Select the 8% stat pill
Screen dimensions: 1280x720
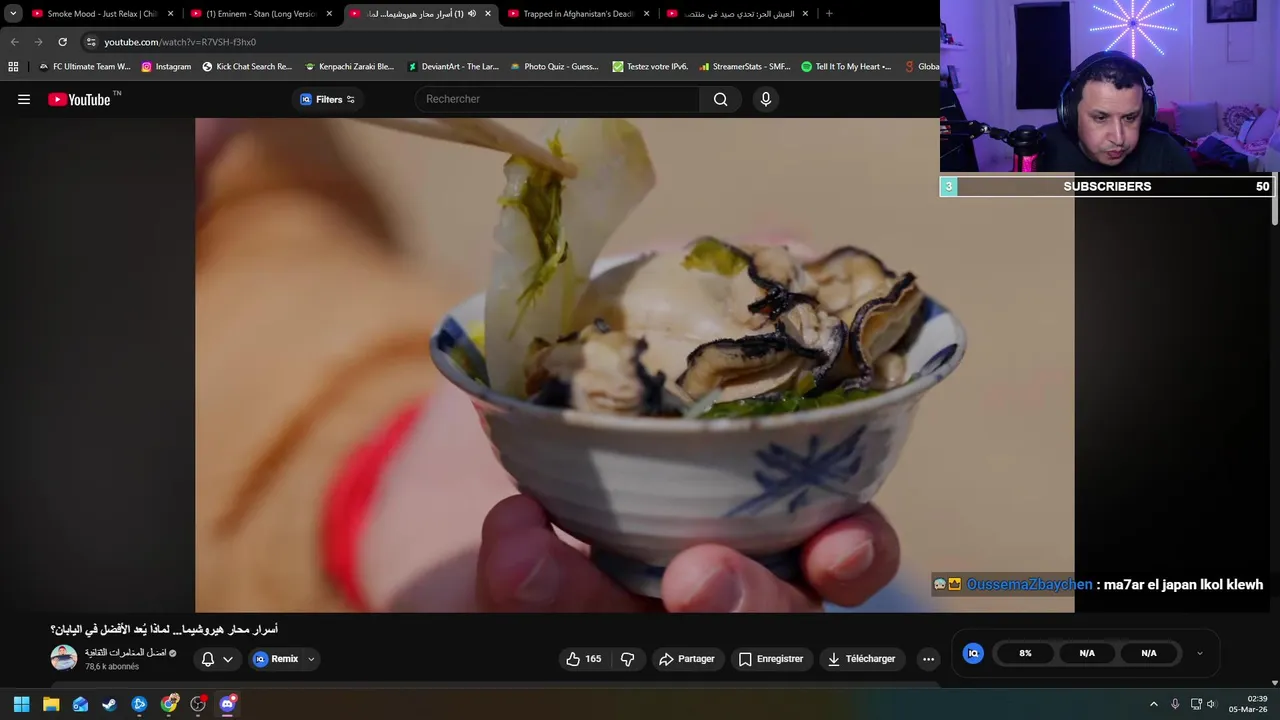(x=1025, y=653)
